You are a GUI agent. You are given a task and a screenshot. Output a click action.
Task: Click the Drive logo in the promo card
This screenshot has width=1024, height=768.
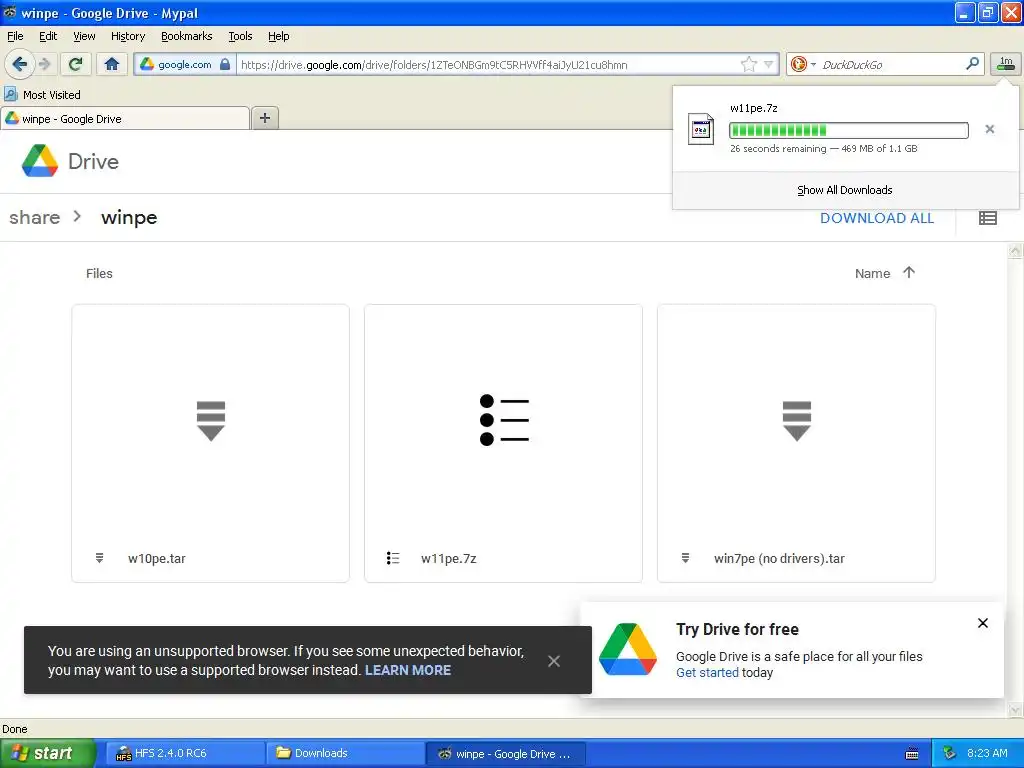pos(628,649)
